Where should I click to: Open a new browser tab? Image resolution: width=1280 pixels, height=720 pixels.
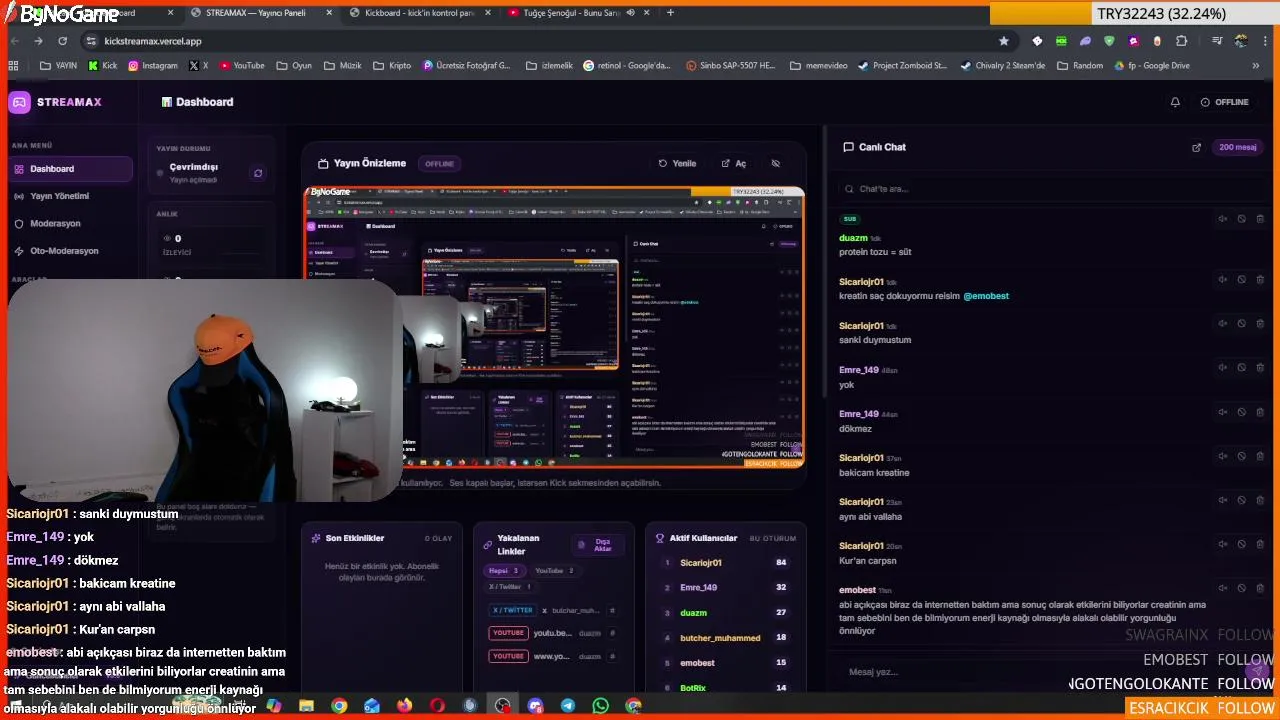[x=670, y=13]
